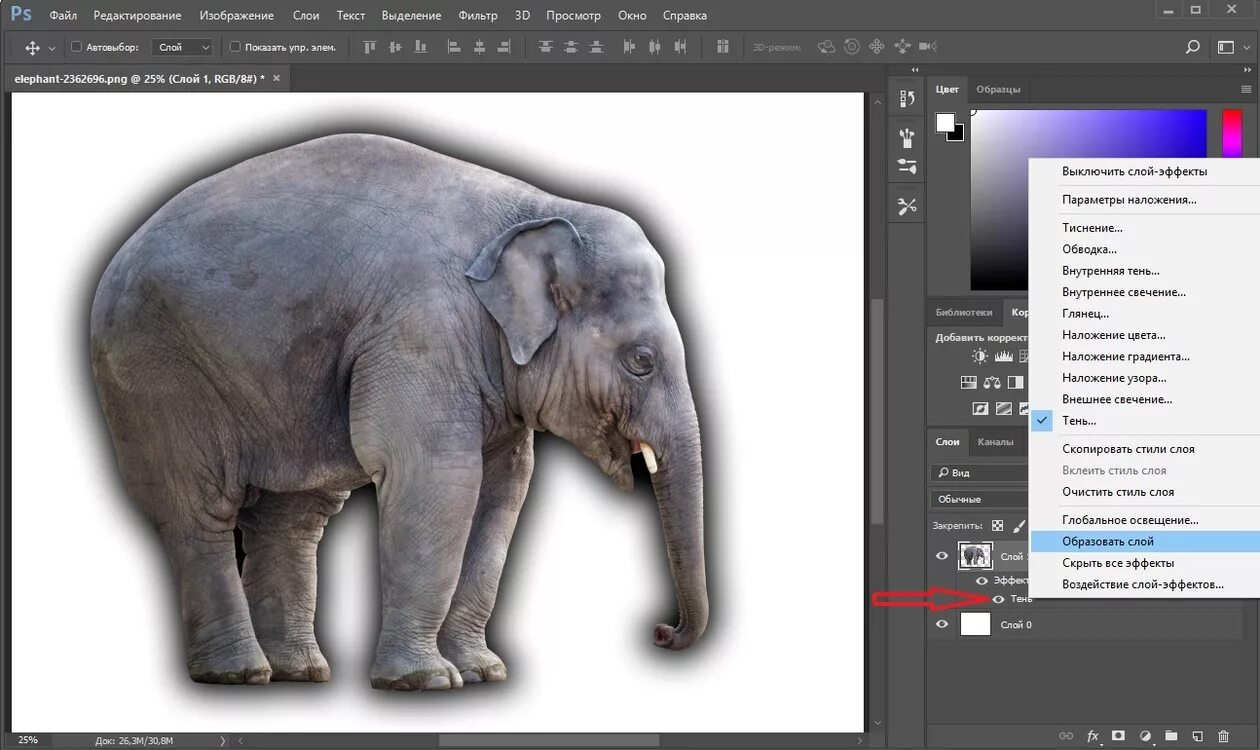Open the Слой auto-select dropdown
The image size is (1260, 750).
[183, 47]
